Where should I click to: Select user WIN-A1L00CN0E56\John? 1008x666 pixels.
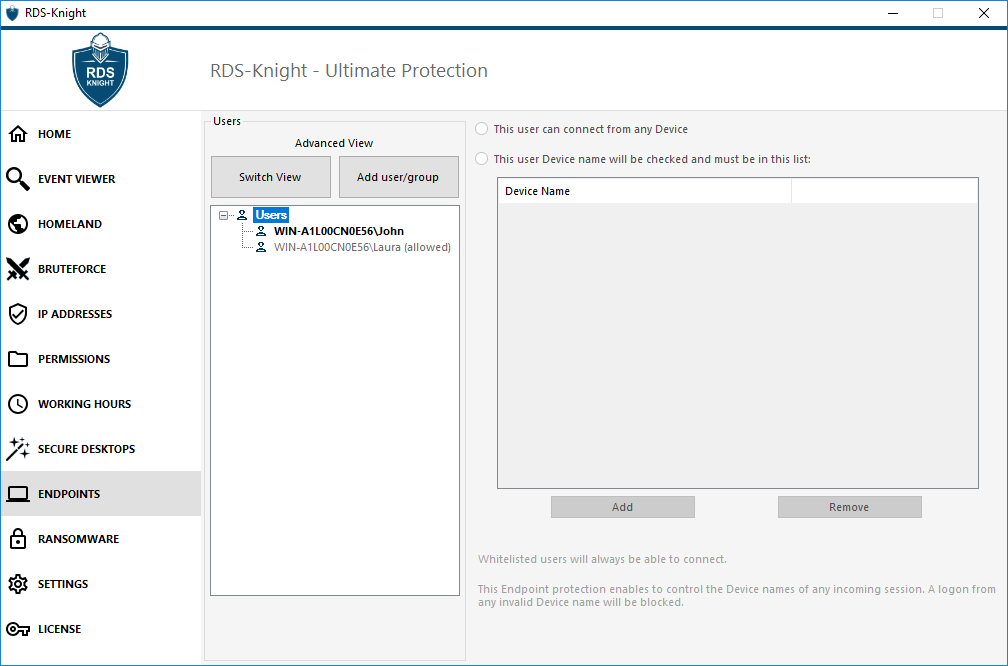point(339,231)
